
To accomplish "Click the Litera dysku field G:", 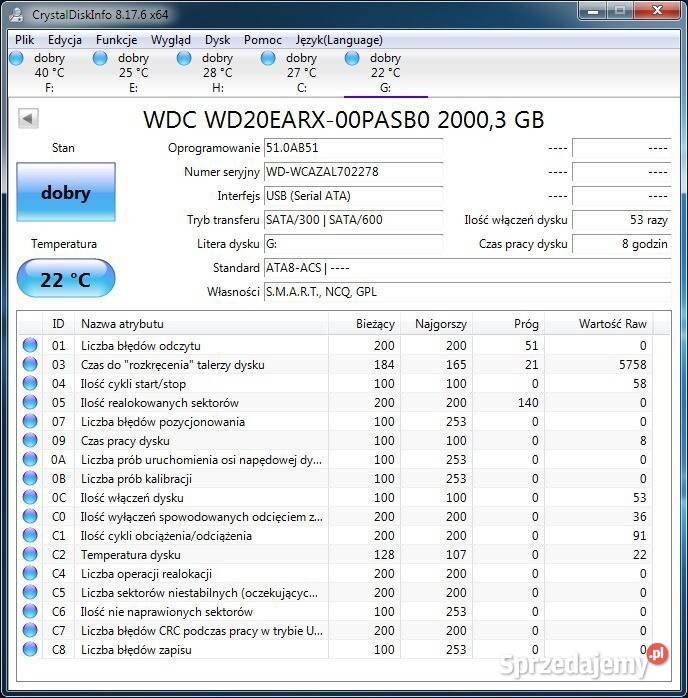I will pyautogui.click(x=353, y=244).
